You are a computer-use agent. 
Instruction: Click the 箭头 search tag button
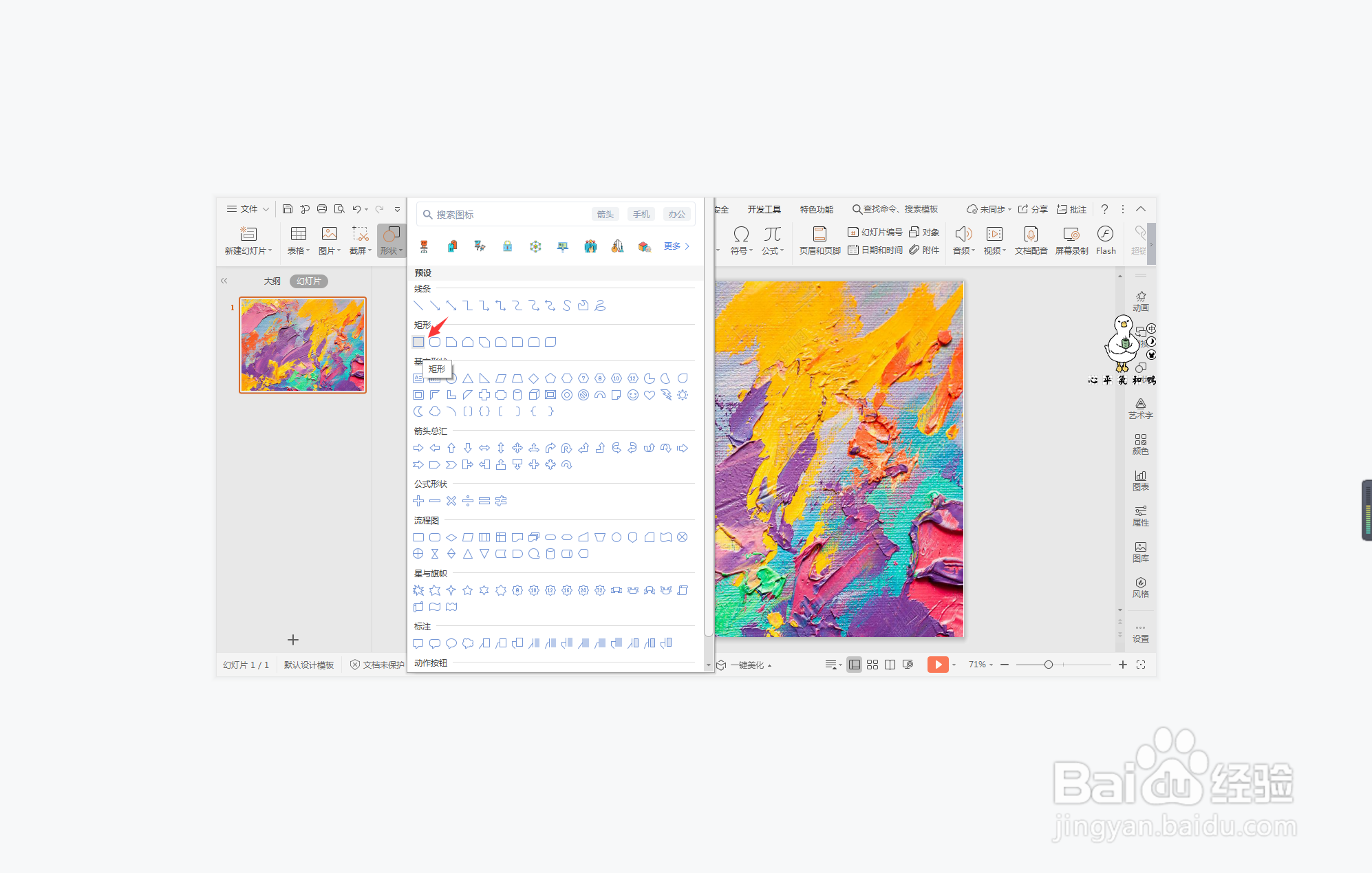point(605,215)
